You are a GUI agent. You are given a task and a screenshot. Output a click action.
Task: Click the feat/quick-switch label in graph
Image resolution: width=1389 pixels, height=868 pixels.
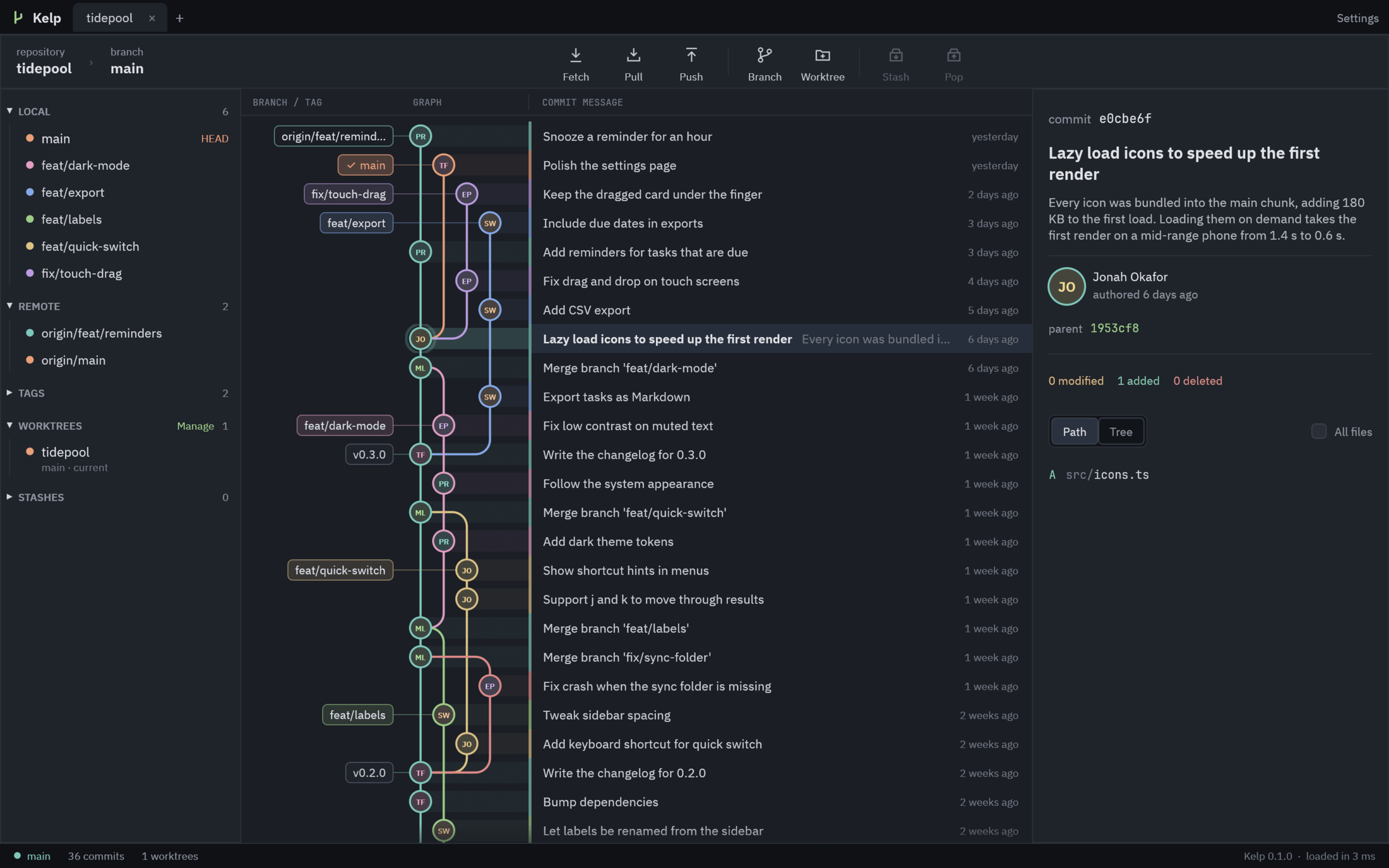(x=340, y=570)
